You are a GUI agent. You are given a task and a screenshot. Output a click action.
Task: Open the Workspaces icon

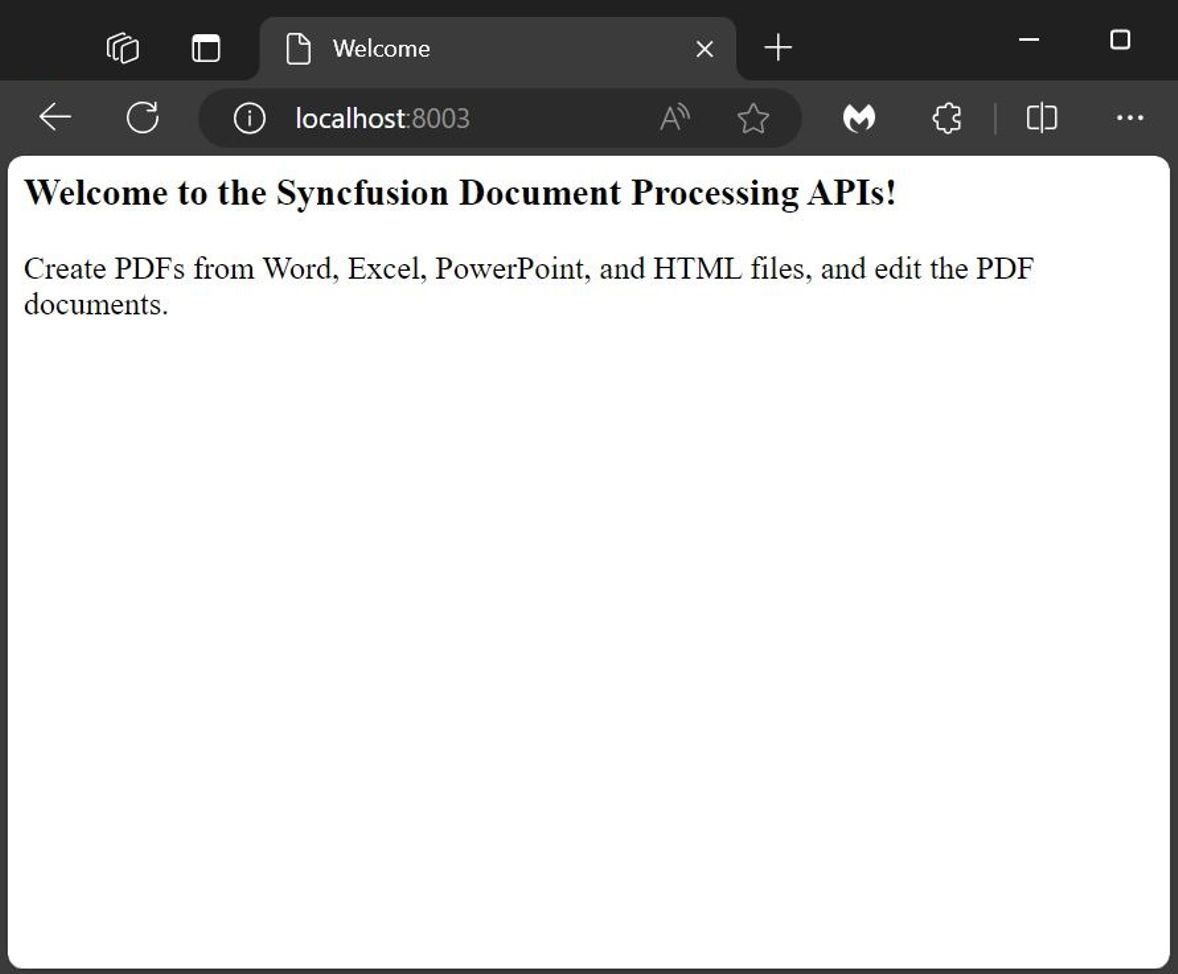coord(122,49)
